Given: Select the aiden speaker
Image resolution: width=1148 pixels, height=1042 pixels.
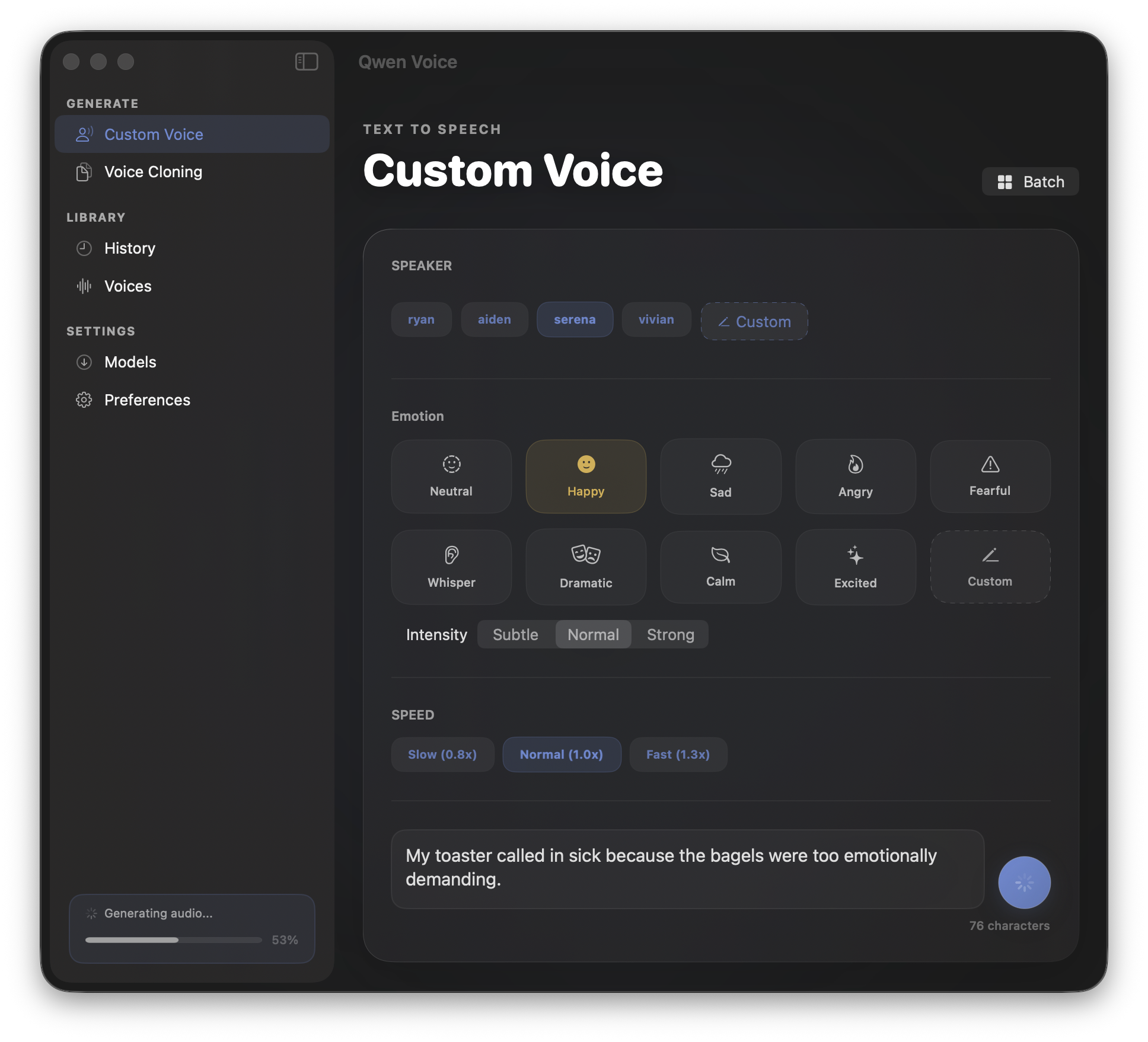Looking at the screenshot, I should click(x=494, y=319).
